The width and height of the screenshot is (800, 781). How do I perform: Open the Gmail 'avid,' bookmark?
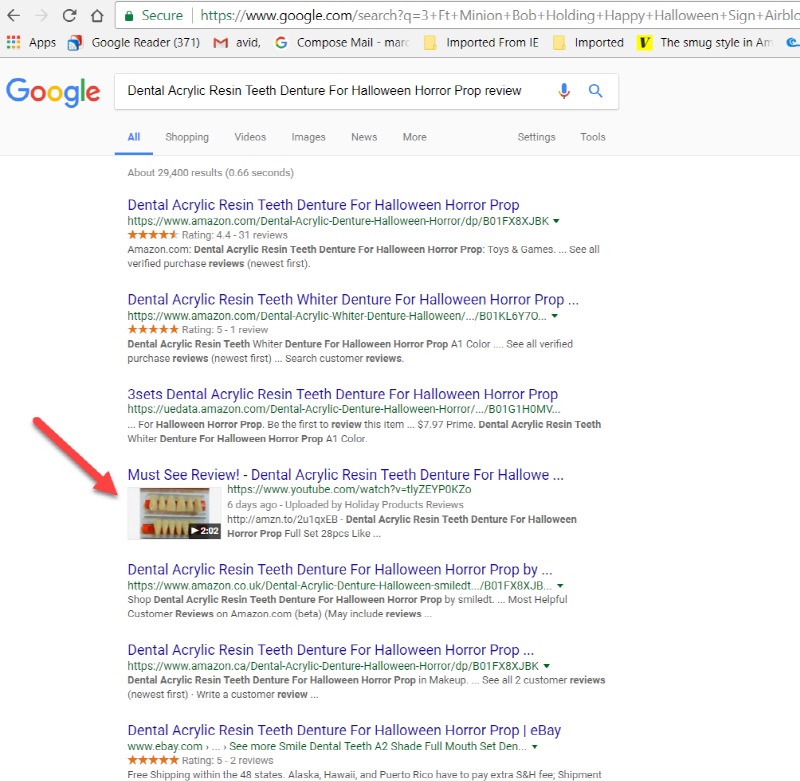[x=237, y=42]
